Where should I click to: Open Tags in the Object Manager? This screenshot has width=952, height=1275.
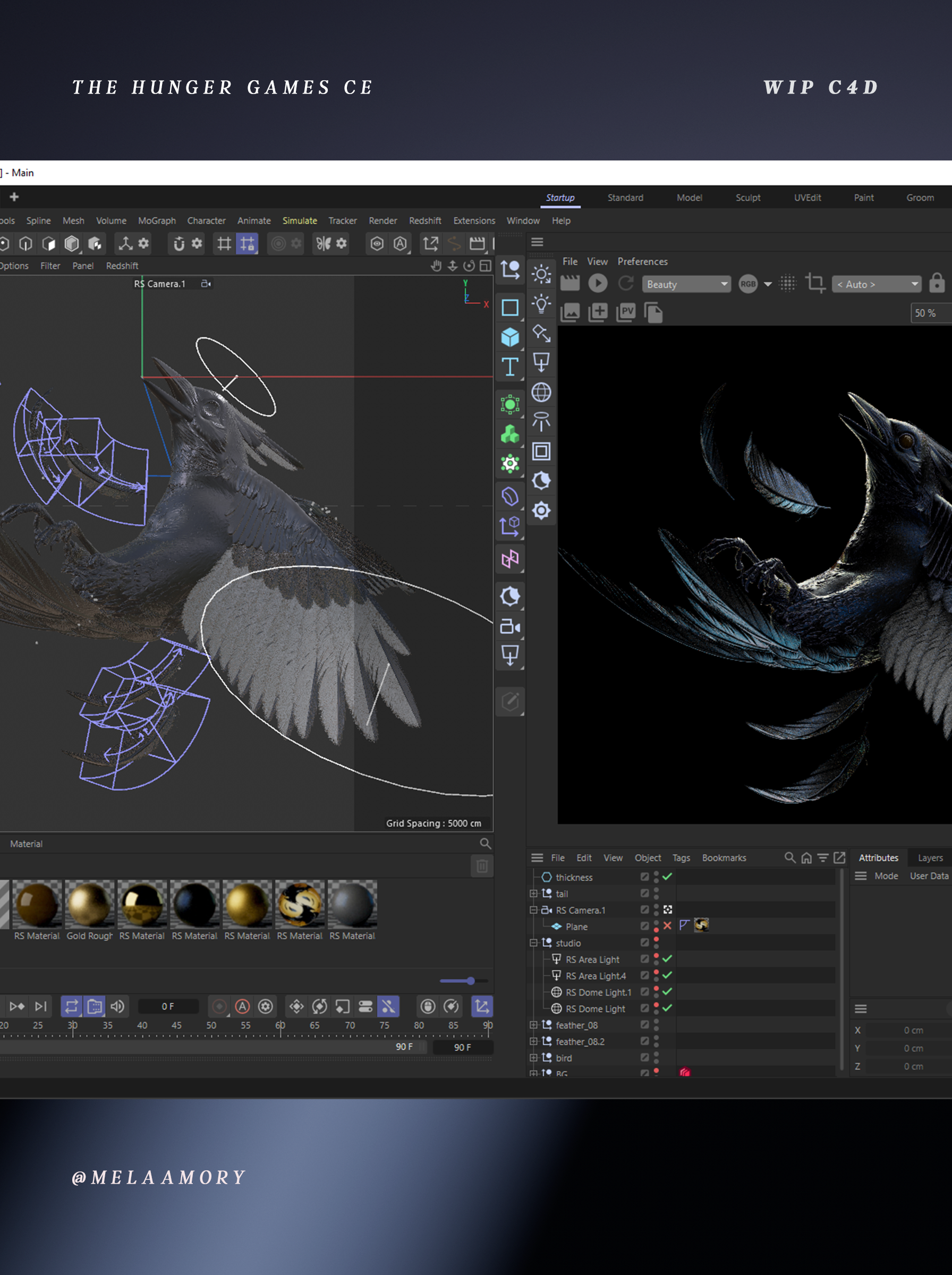point(681,858)
